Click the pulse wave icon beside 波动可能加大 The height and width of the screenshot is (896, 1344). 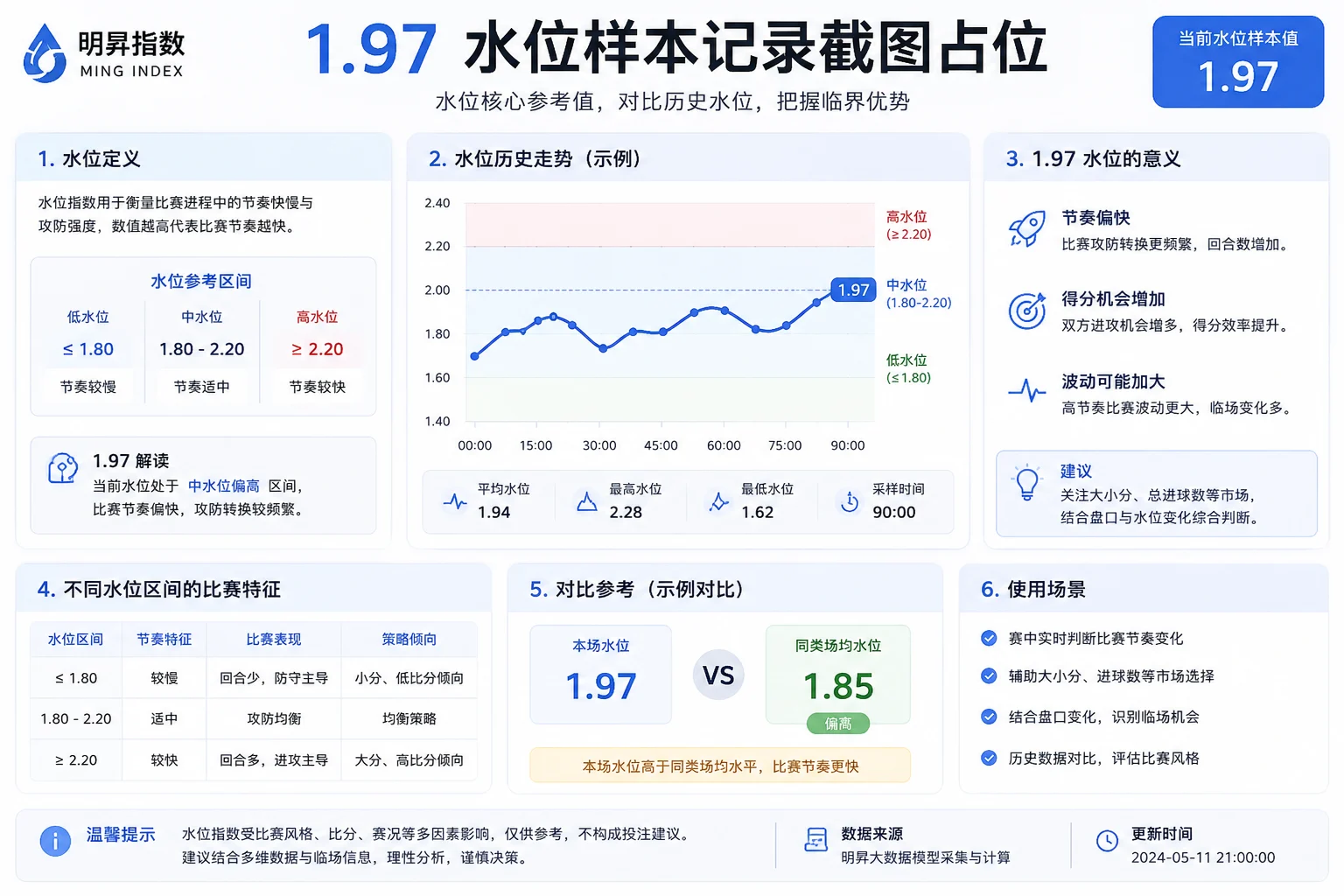tap(1027, 390)
